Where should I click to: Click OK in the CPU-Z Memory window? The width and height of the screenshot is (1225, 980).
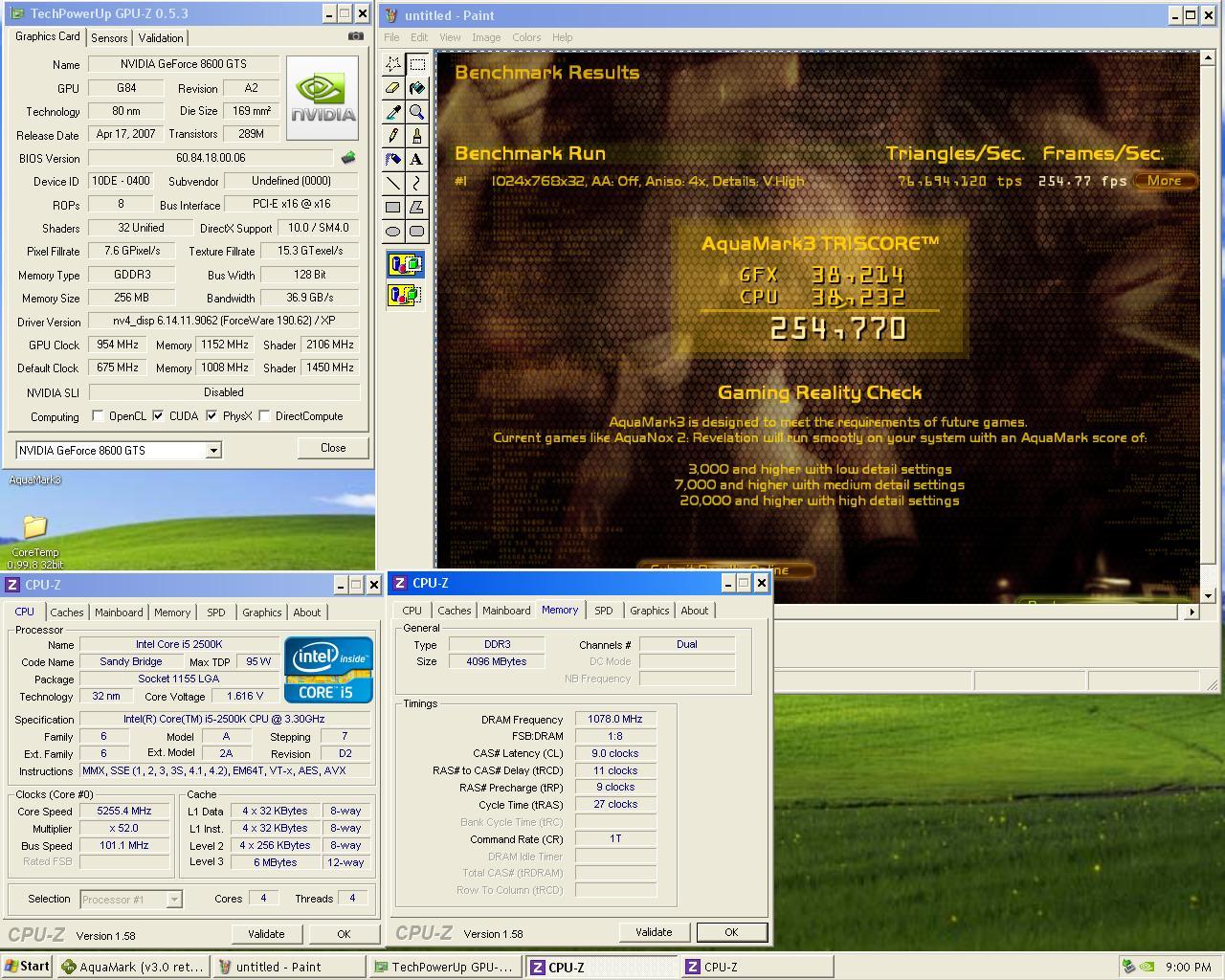click(731, 932)
